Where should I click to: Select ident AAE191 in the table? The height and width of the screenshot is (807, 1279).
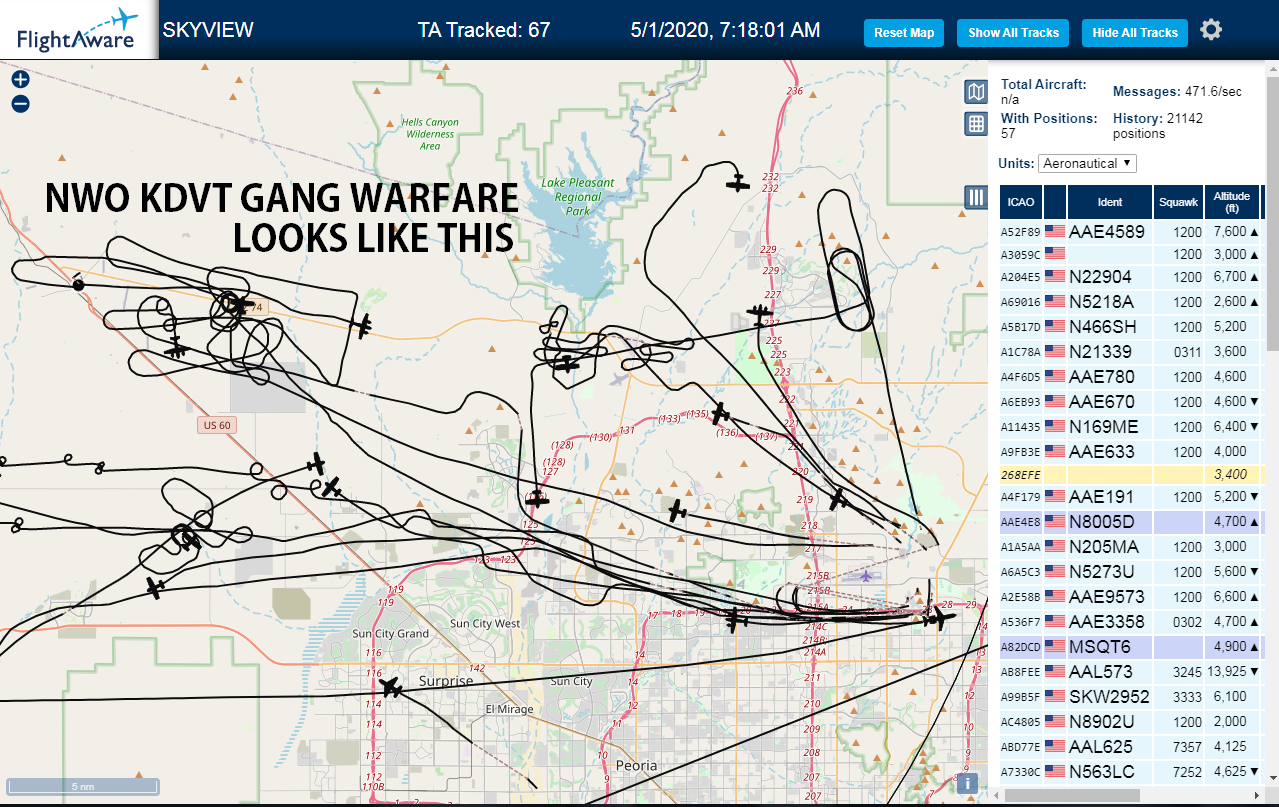(1102, 497)
